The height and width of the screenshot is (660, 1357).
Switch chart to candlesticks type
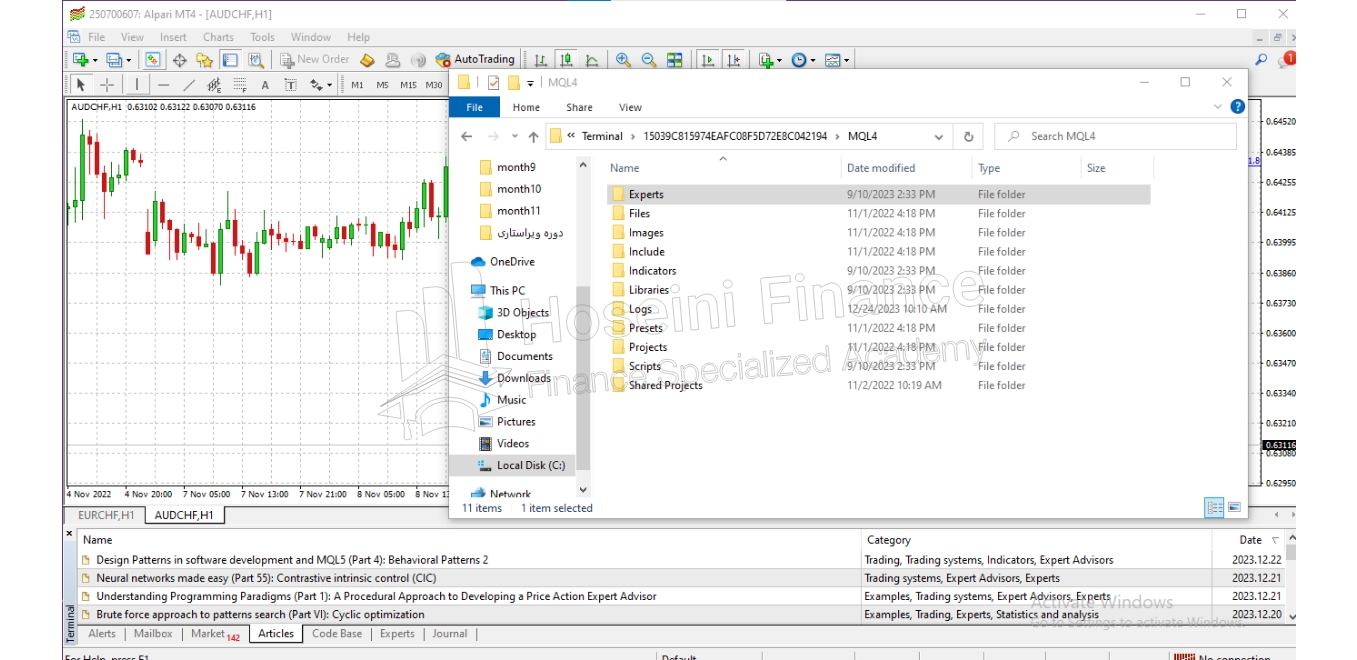[x=566, y=60]
